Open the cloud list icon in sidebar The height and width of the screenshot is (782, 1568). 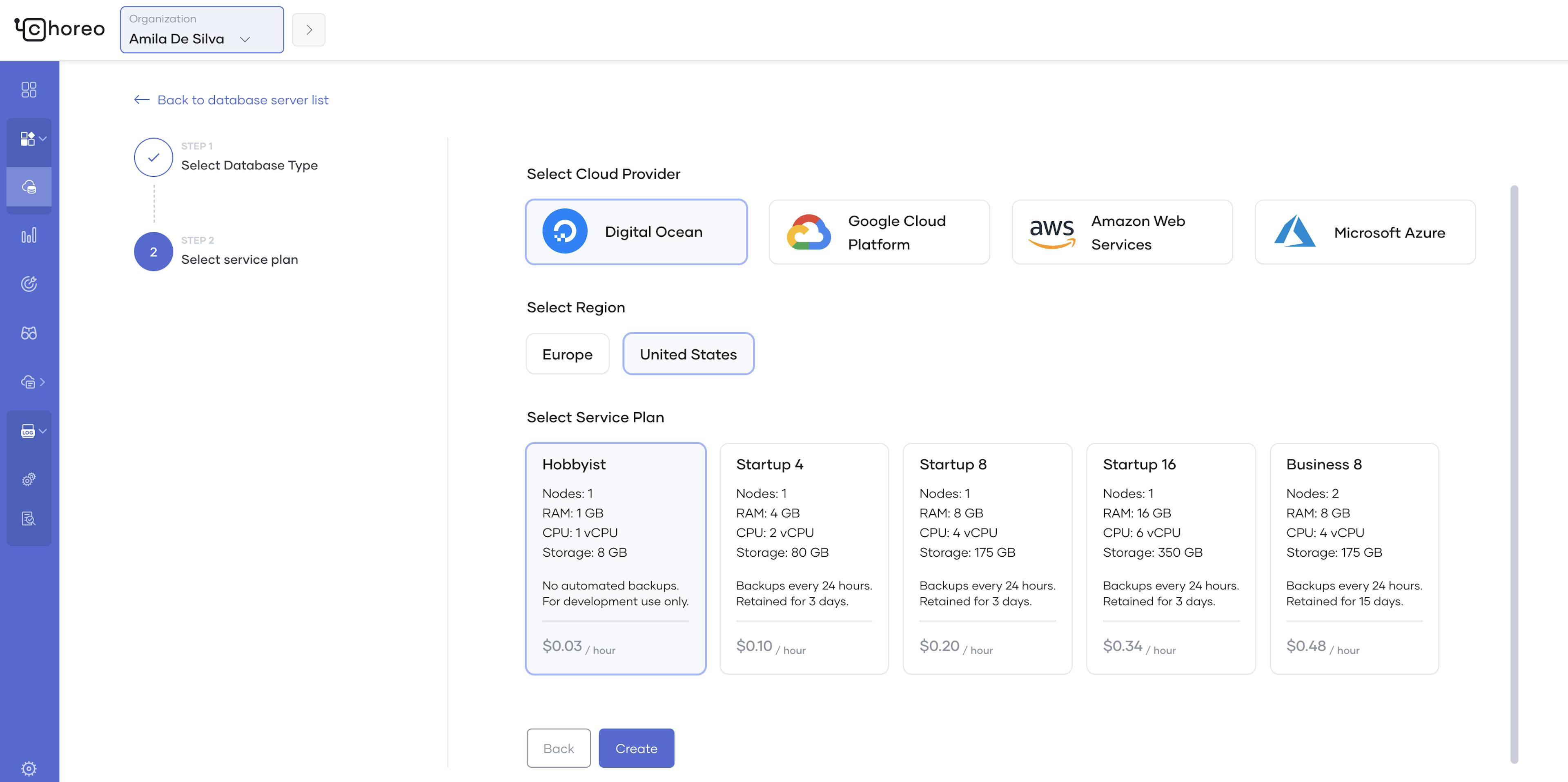27,382
